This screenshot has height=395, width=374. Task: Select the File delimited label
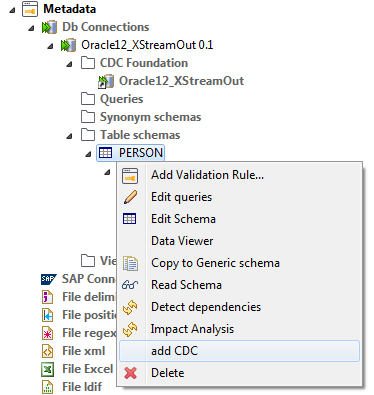point(89,297)
